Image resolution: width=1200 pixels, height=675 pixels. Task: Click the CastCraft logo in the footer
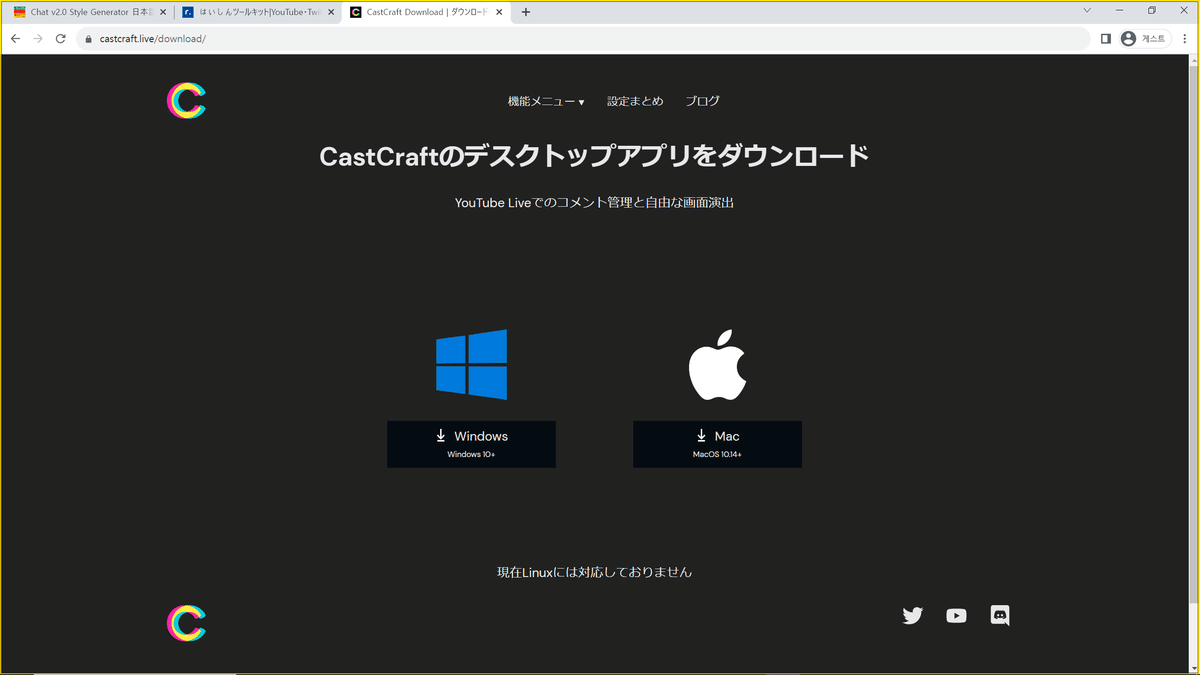[186, 623]
